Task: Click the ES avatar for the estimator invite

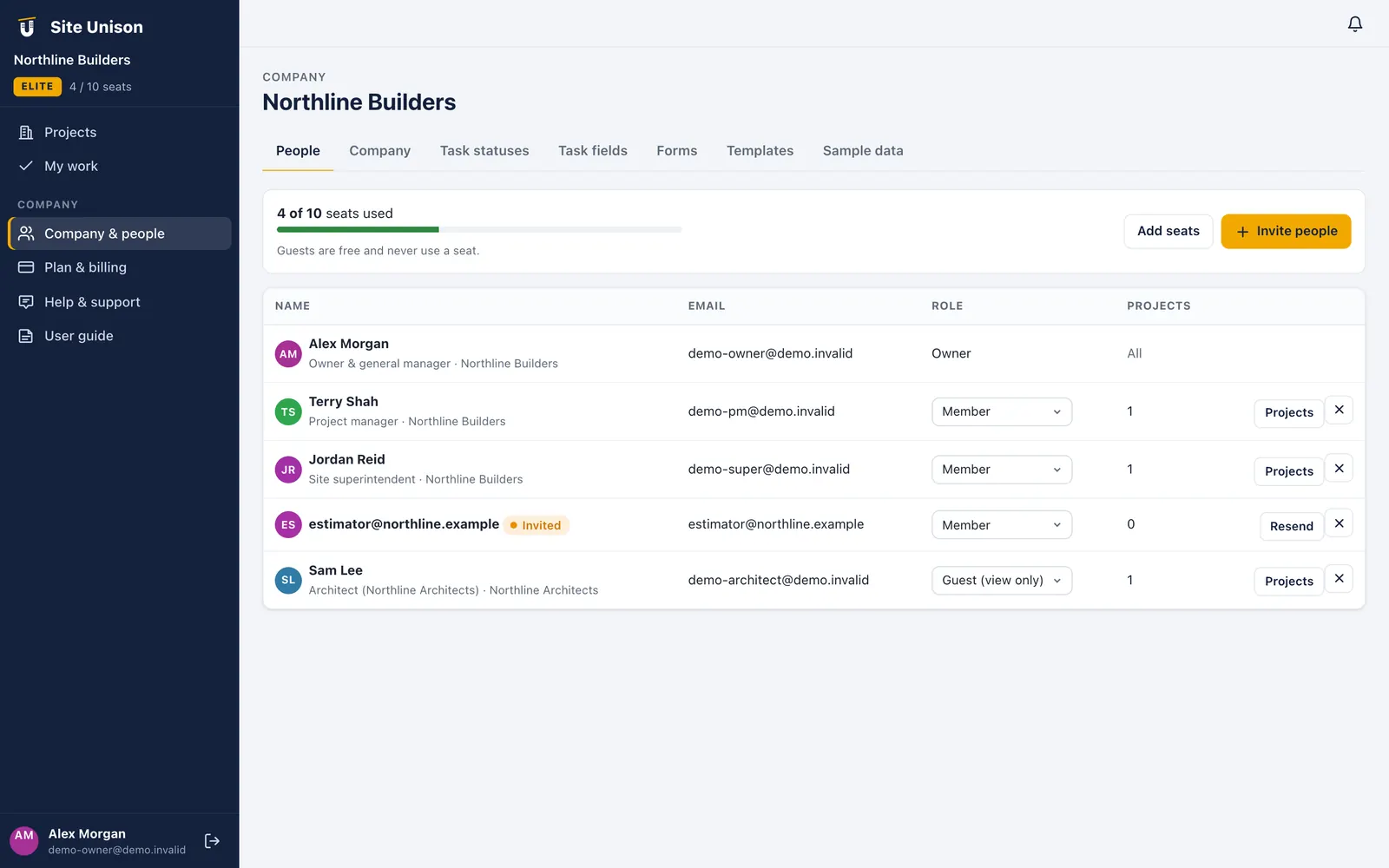Action: click(288, 525)
